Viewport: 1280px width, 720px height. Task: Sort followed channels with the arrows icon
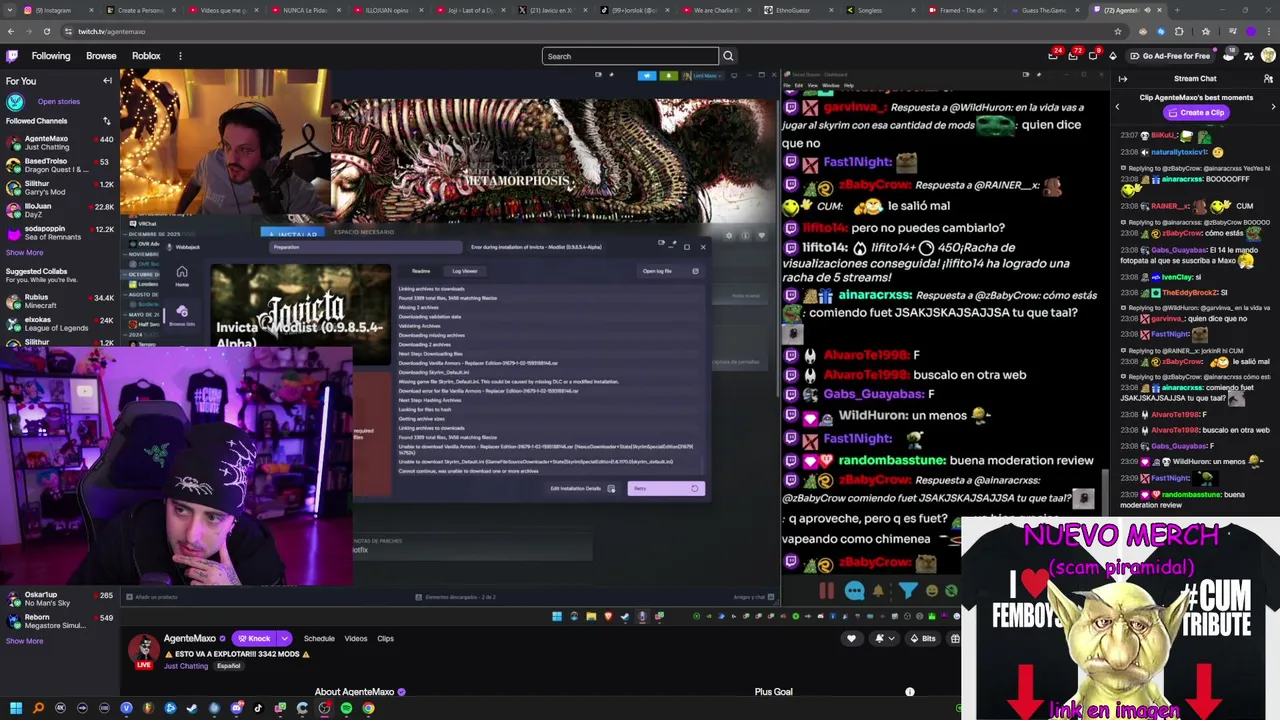107,121
